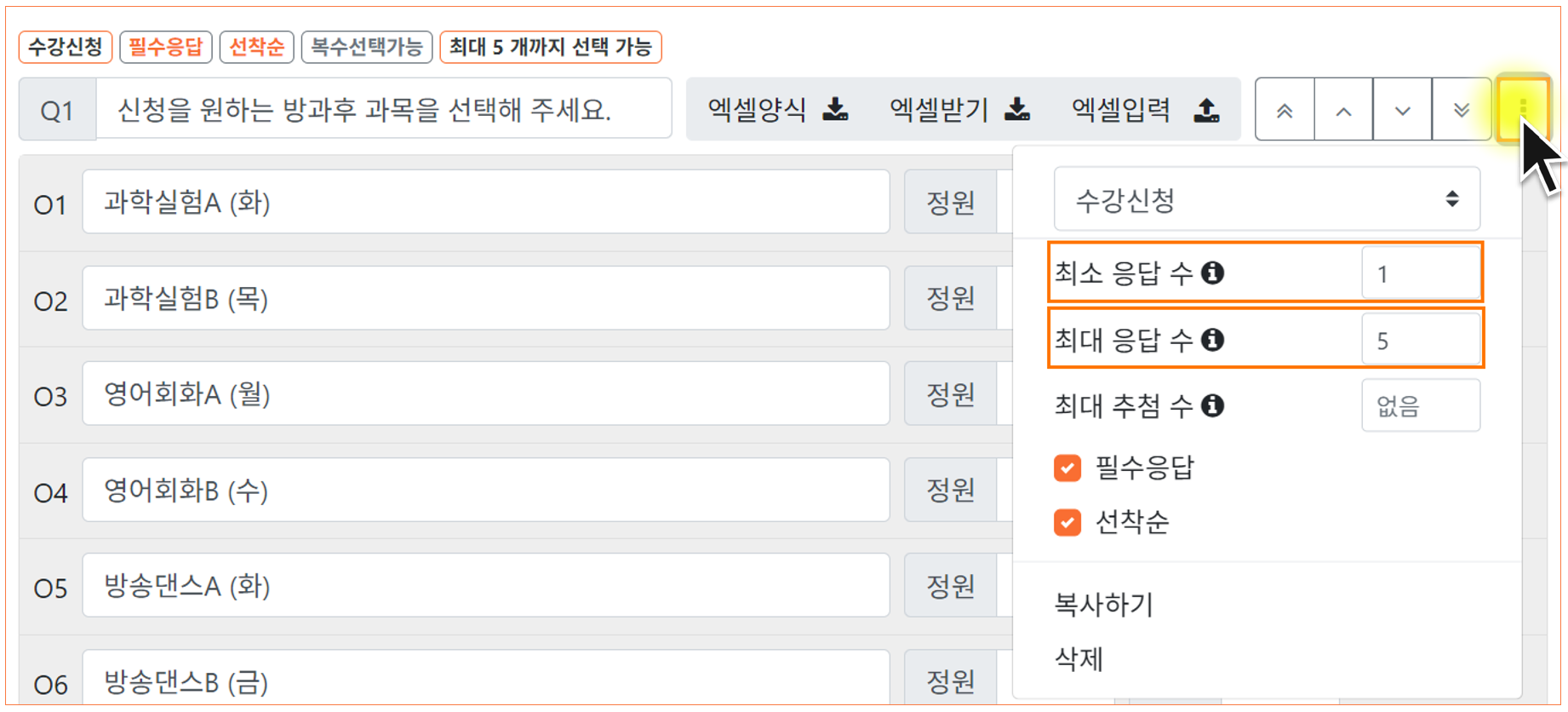
Task: Click the 정원 button for 영어회화A (월)
Action: (x=950, y=394)
